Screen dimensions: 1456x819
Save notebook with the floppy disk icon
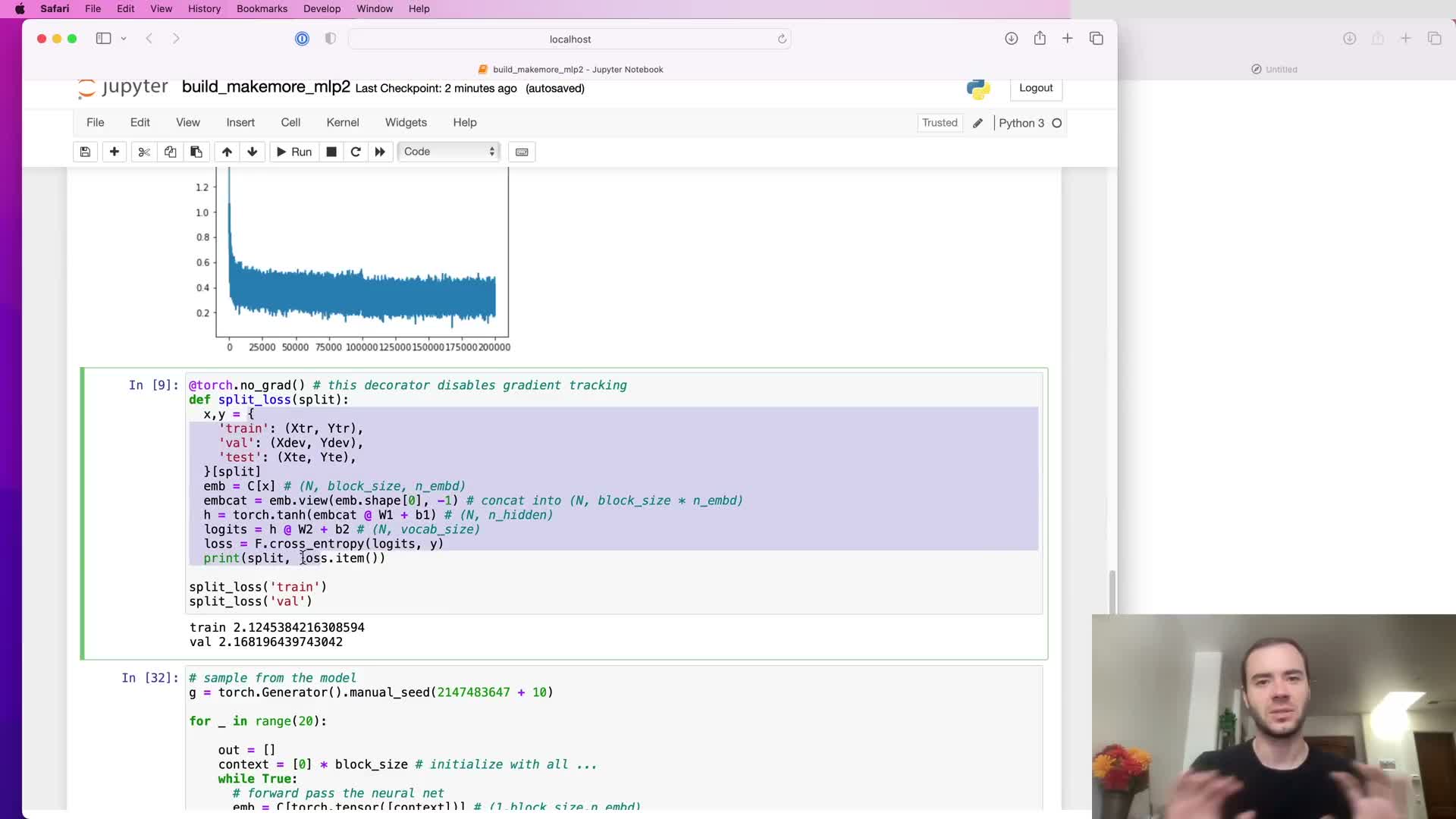85,152
